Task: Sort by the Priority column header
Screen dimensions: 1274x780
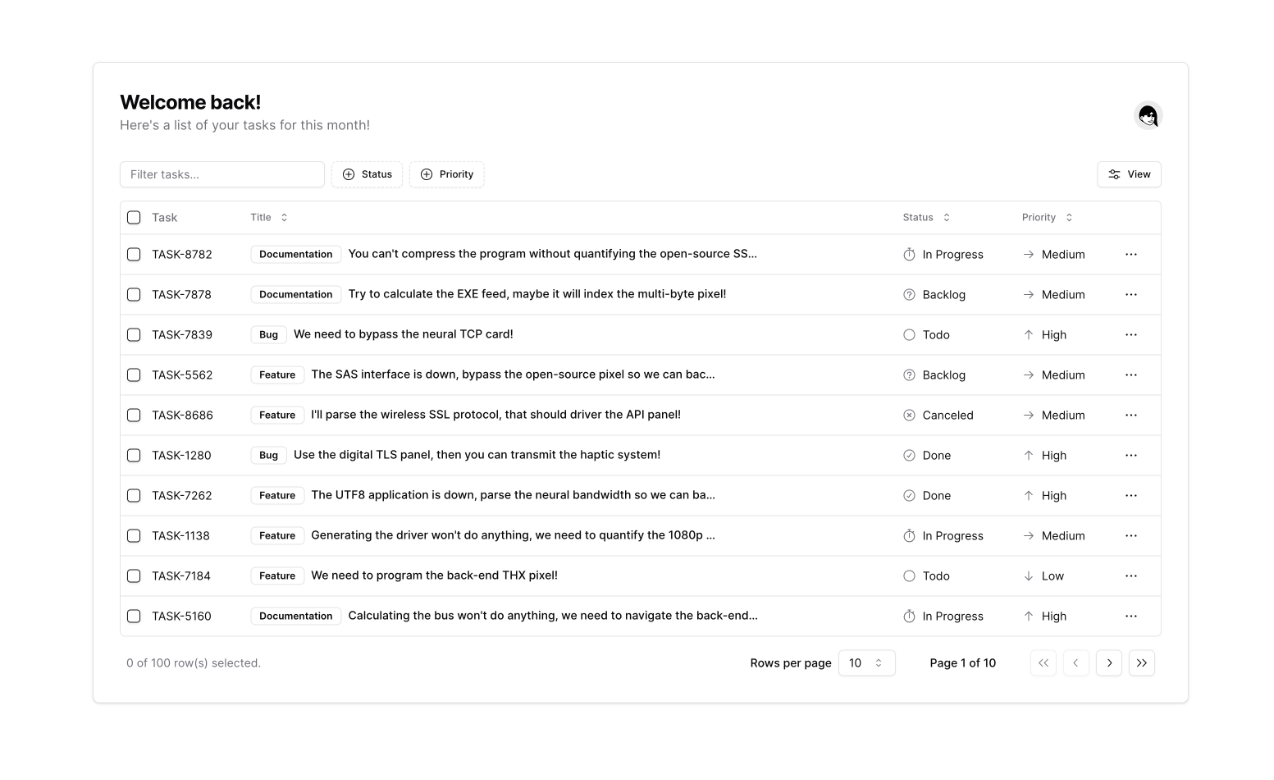Action: [1046, 218]
